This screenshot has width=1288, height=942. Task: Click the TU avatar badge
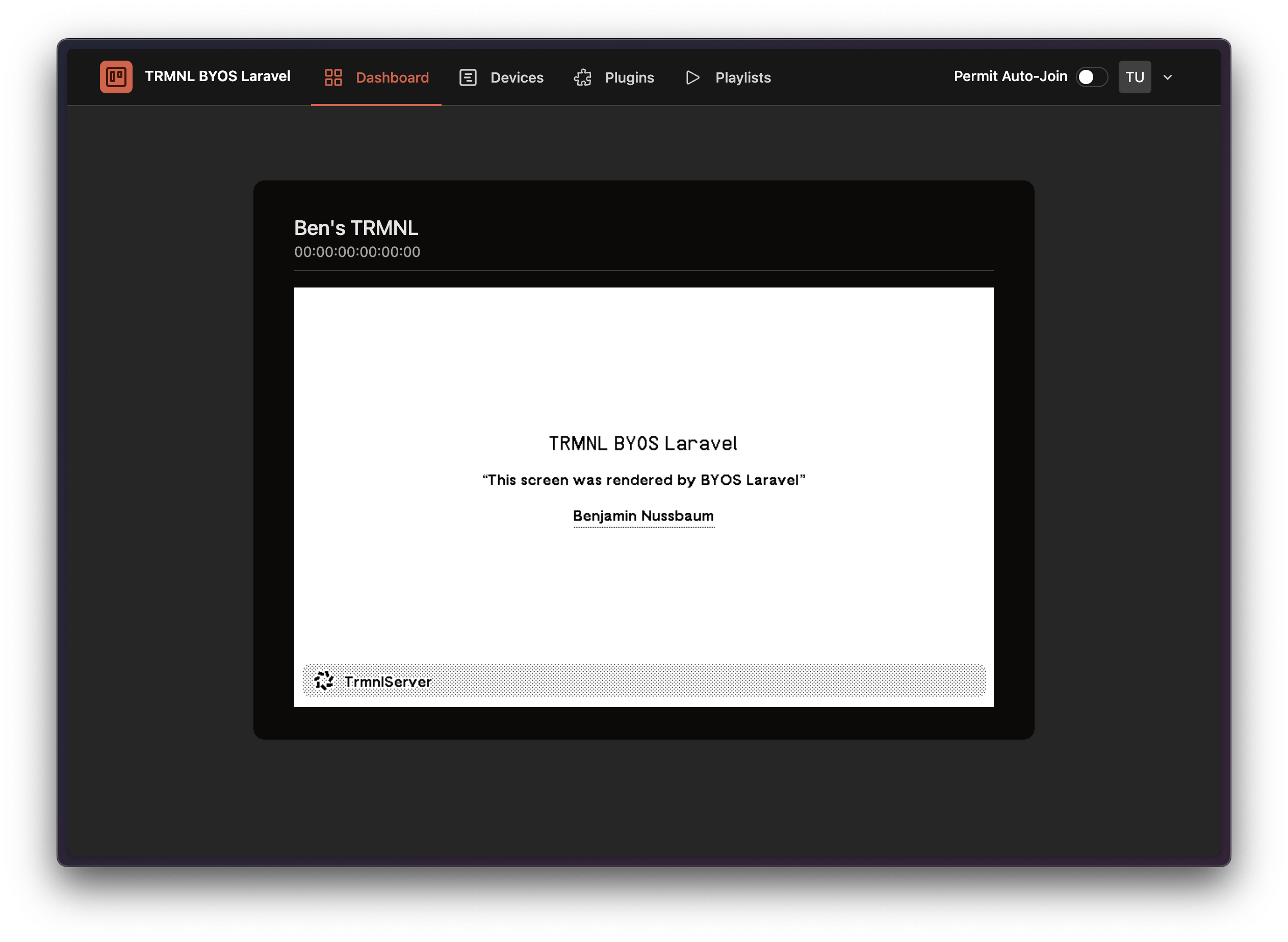(x=1135, y=76)
